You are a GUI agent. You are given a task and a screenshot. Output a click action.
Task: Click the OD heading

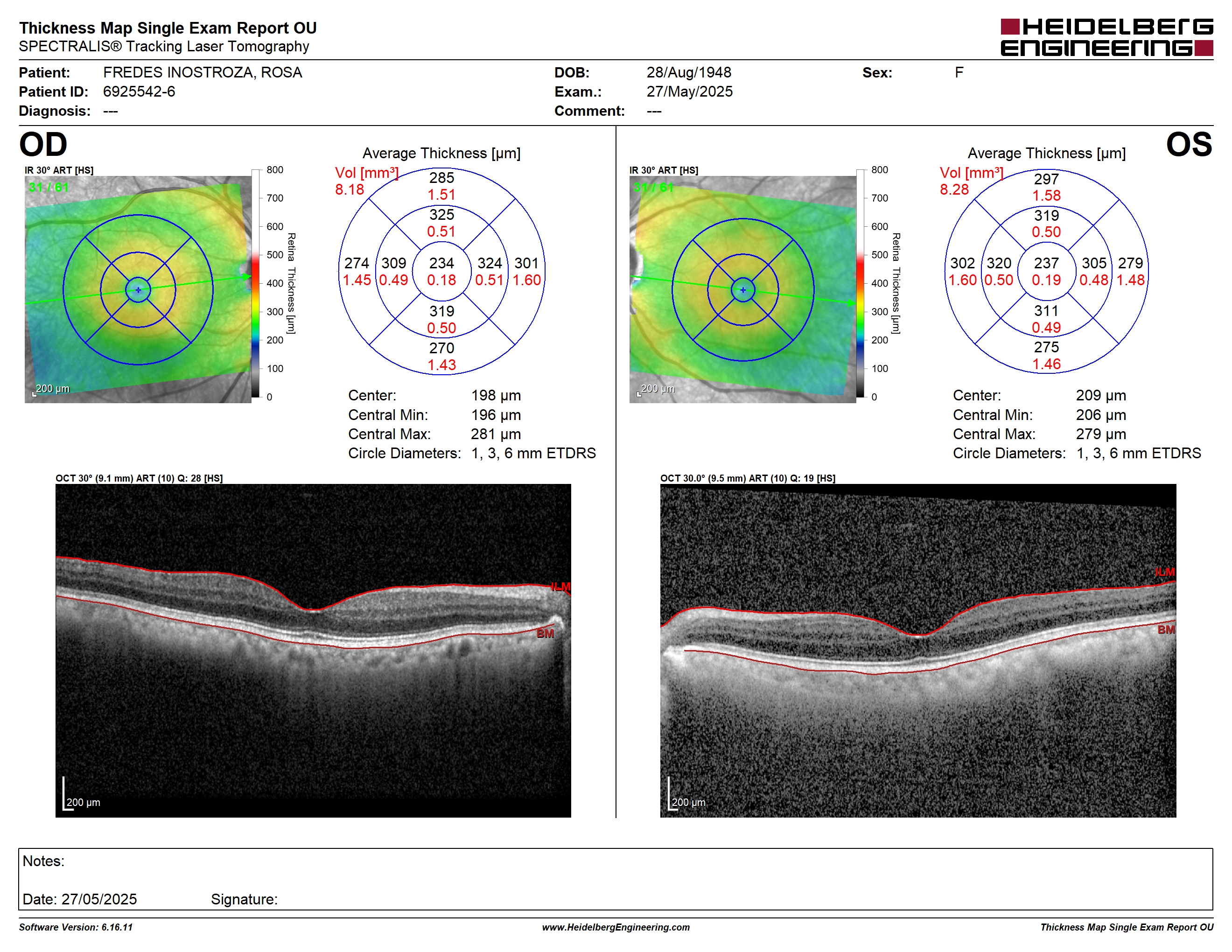[x=43, y=144]
